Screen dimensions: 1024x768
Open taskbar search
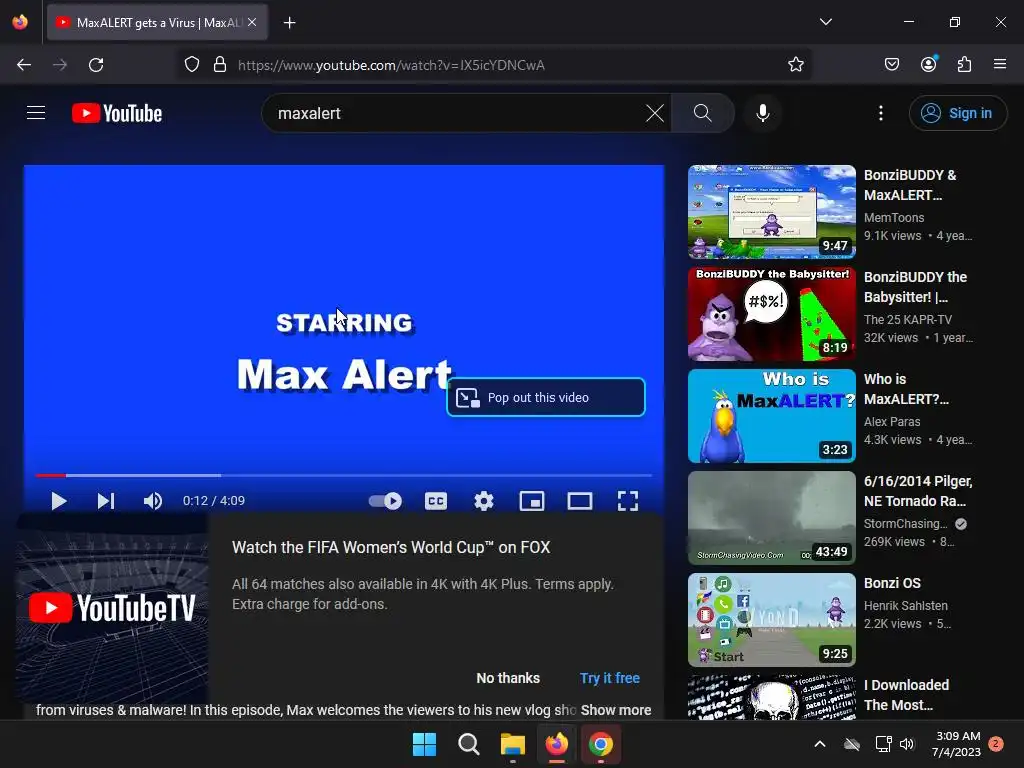pyautogui.click(x=468, y=744)
